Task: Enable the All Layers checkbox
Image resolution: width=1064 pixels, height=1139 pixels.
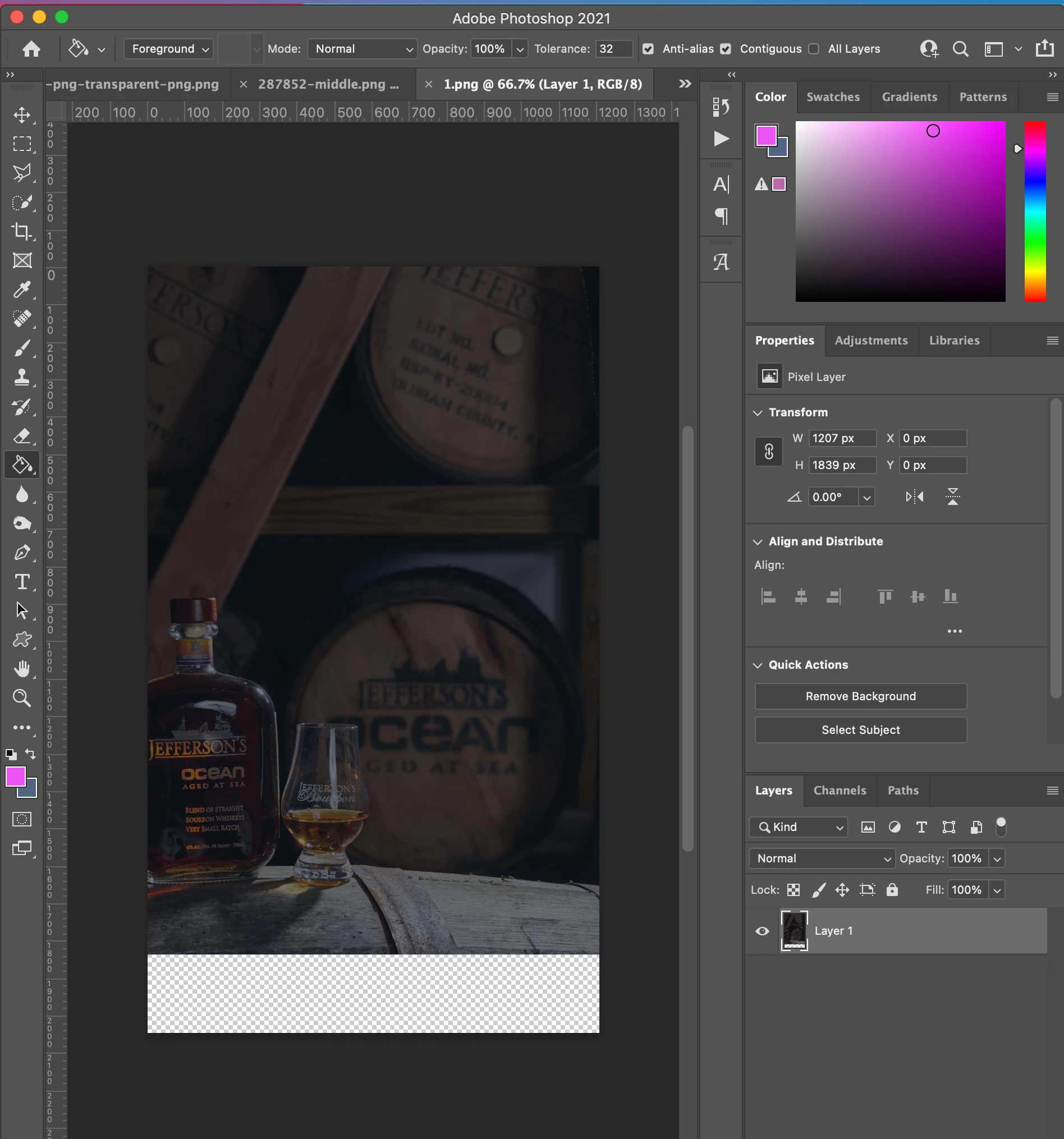Action: pos(814,49)
